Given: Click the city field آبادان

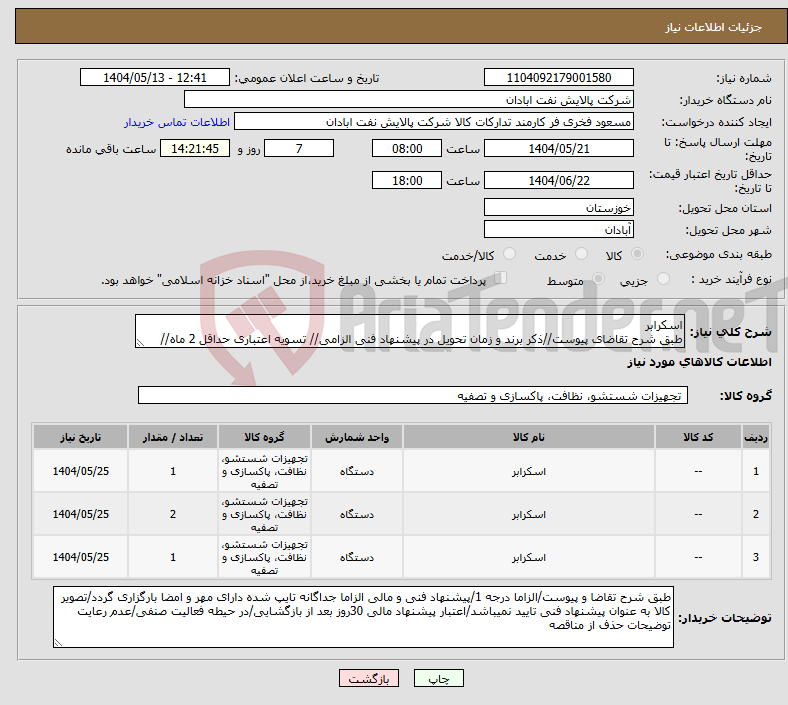Looking at the screenshot, I should 558,229.
